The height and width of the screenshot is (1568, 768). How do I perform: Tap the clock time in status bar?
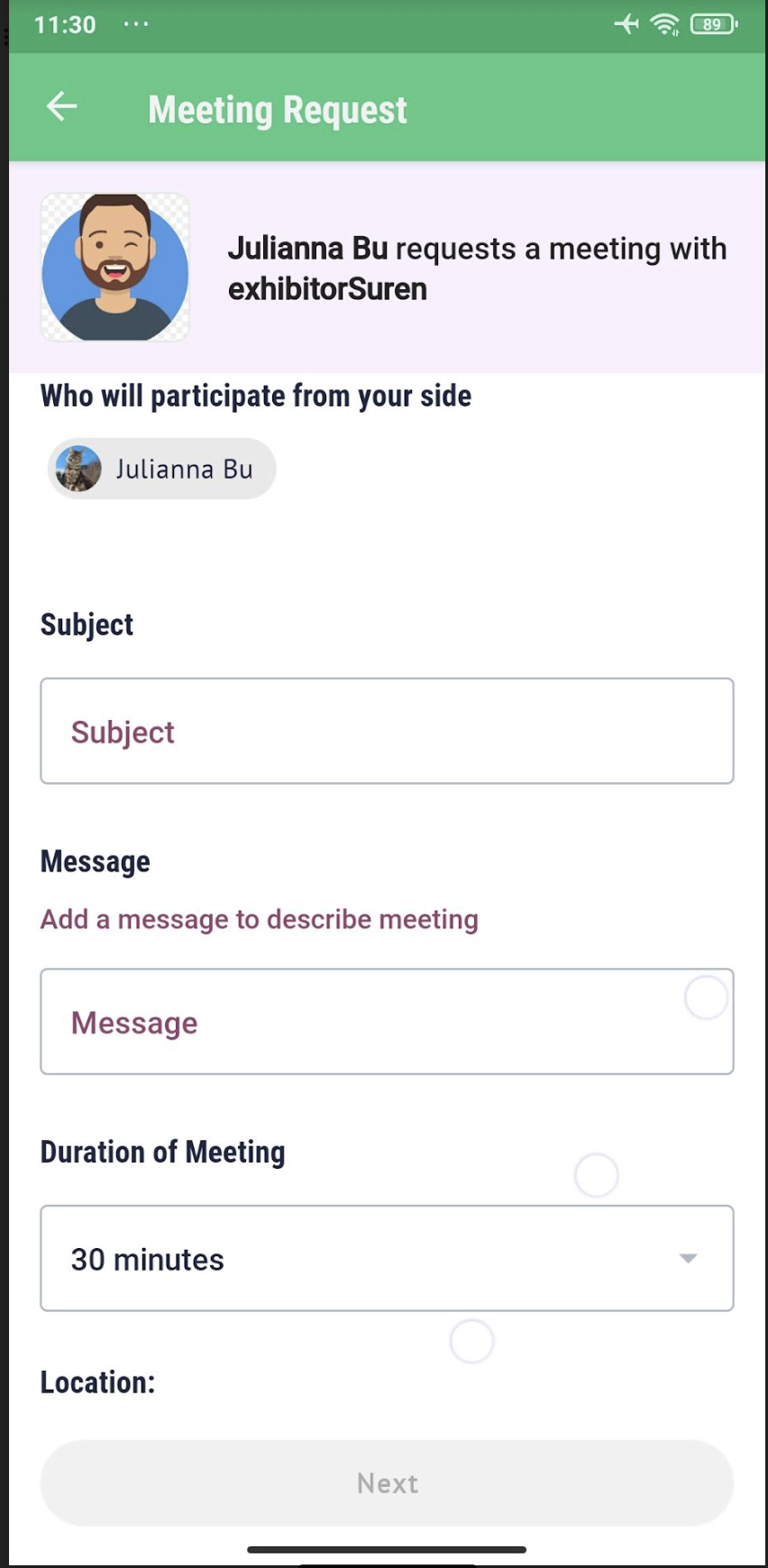65,24
